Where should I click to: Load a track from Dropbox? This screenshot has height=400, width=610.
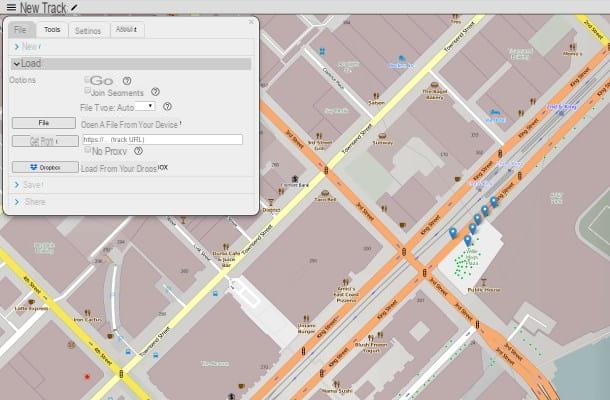point(45,167)
